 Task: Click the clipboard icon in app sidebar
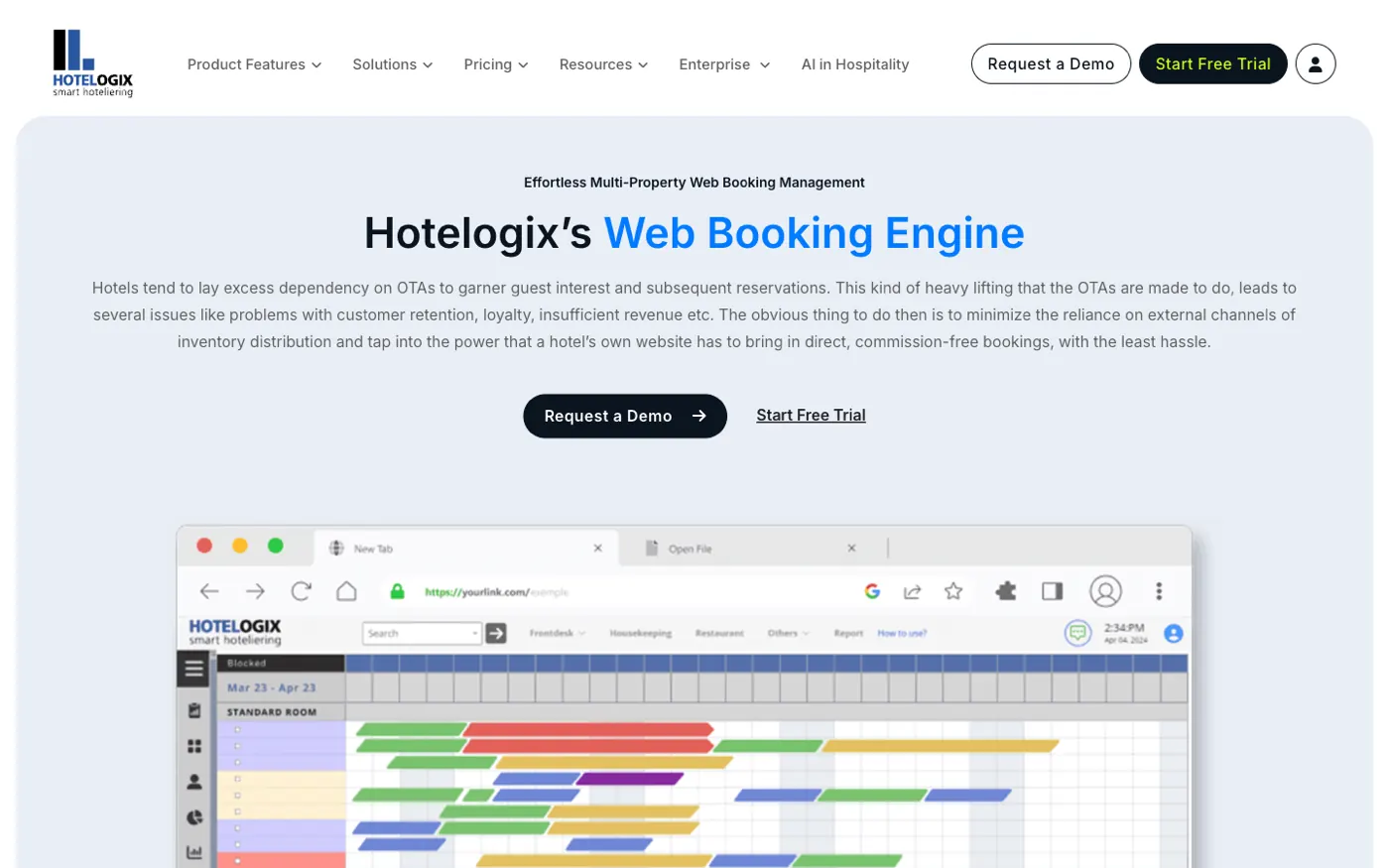[x=194, y=710]
